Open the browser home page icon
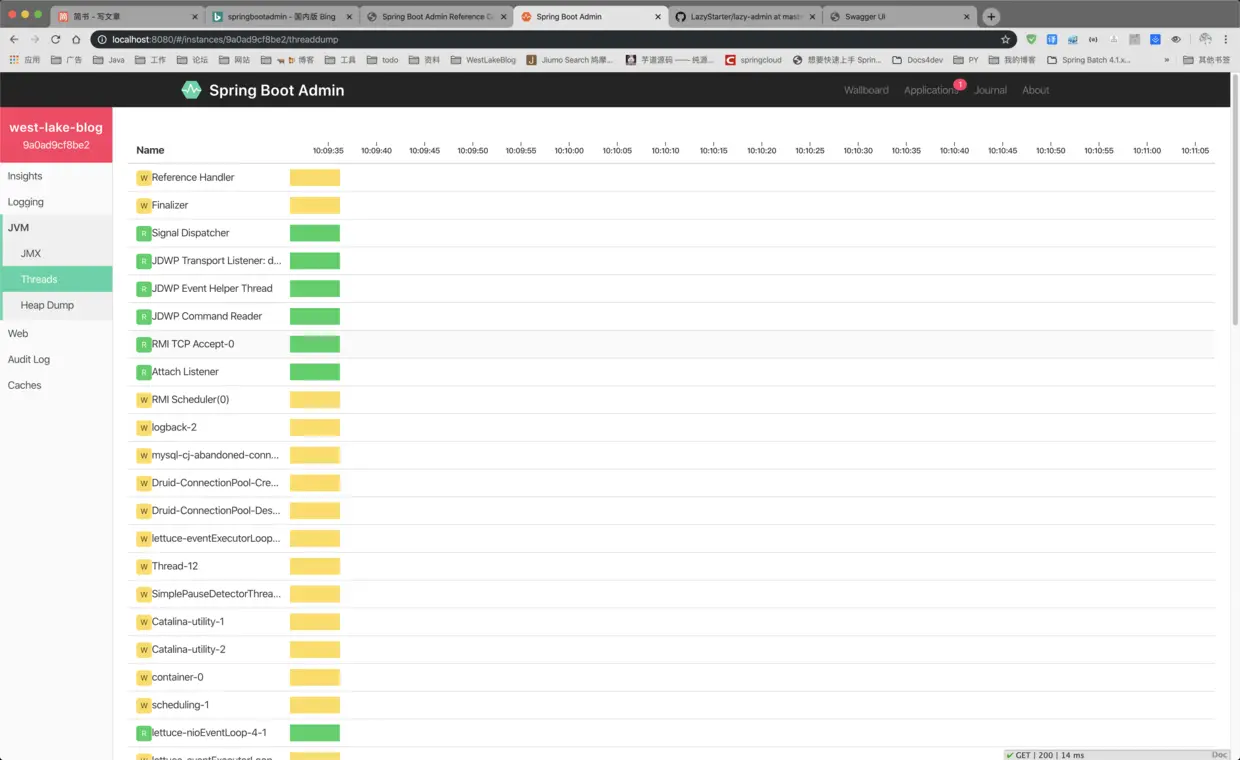Screen dimensions: 1240x760 76,39
